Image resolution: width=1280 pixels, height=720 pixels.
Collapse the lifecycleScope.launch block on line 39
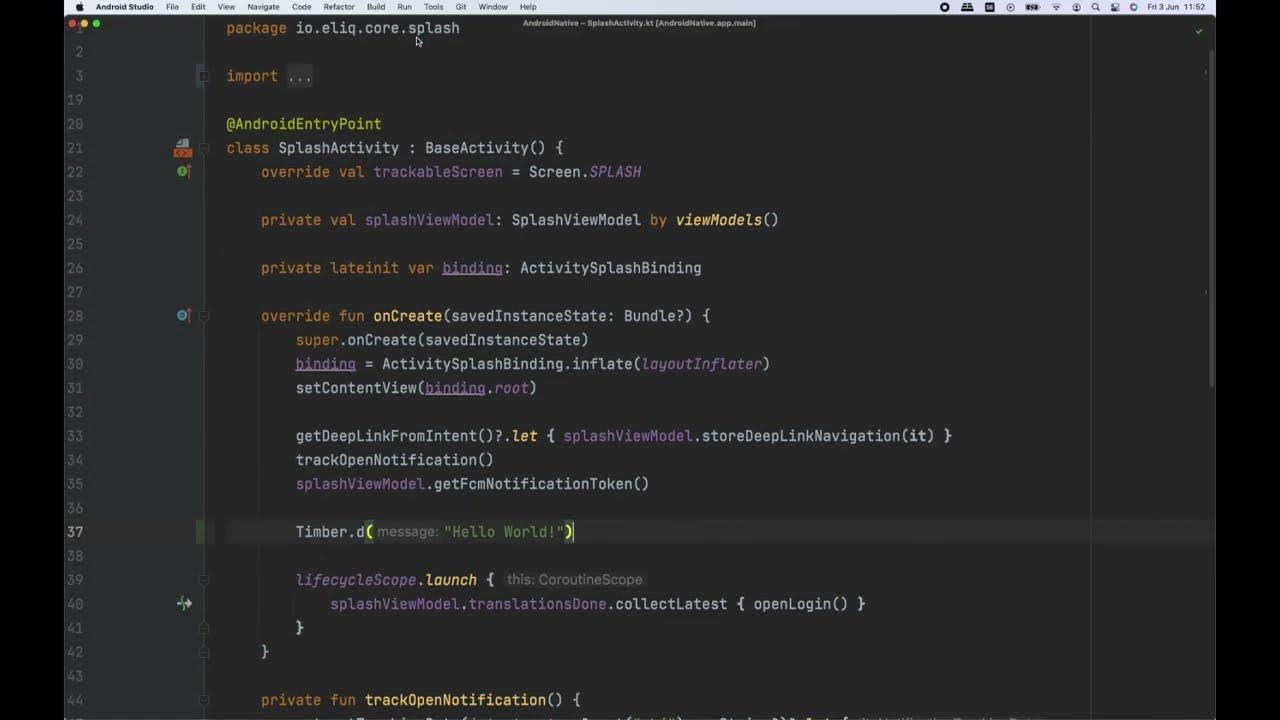click(x=203, y=580)
